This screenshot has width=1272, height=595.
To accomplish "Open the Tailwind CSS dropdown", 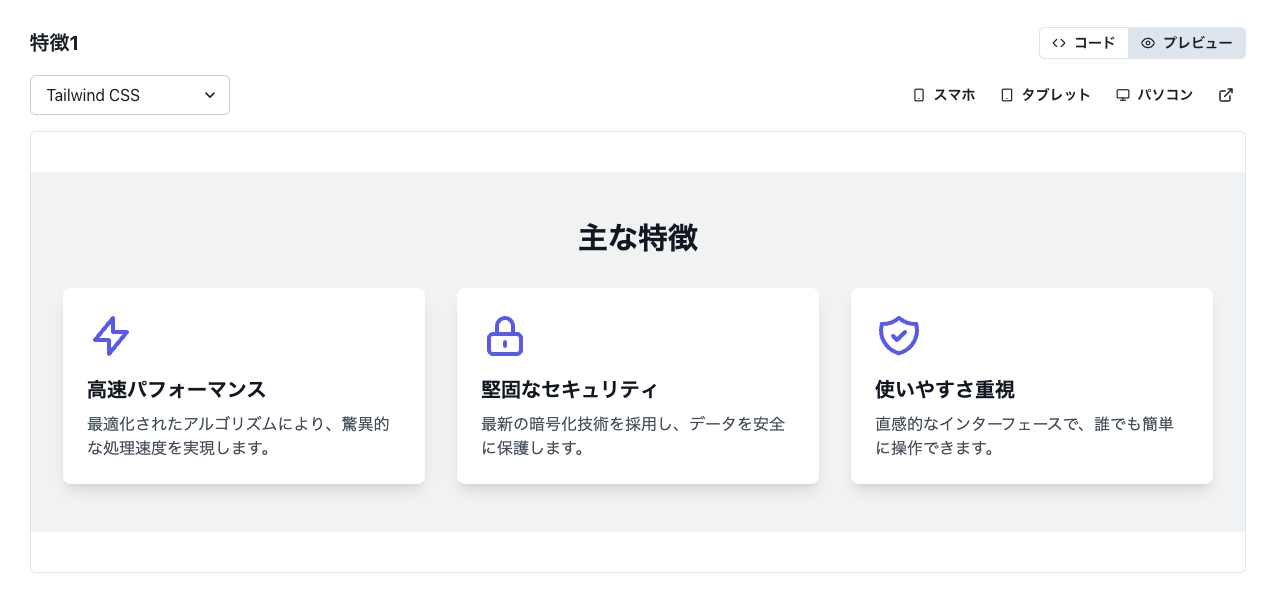I will click(130, 95).
